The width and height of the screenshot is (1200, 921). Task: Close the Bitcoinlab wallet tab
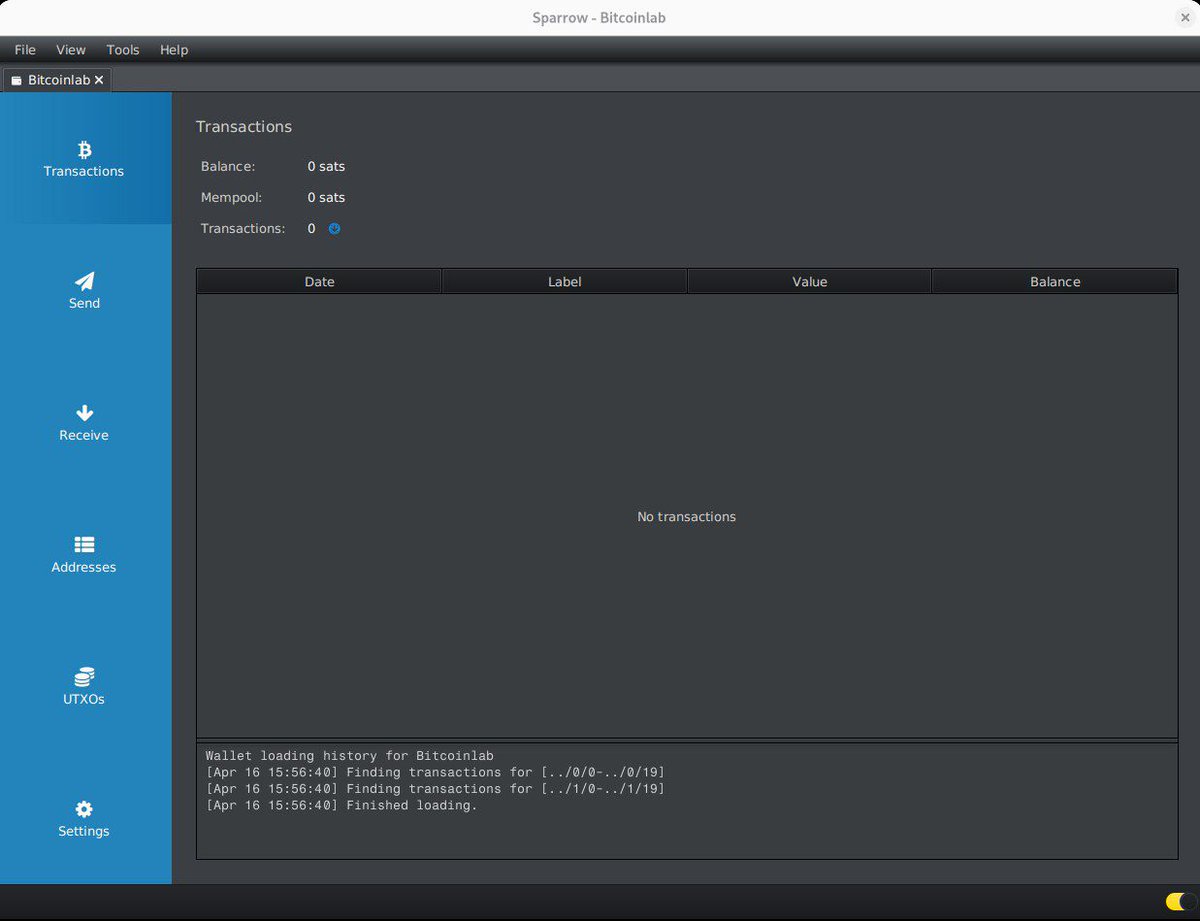[99, 80]
